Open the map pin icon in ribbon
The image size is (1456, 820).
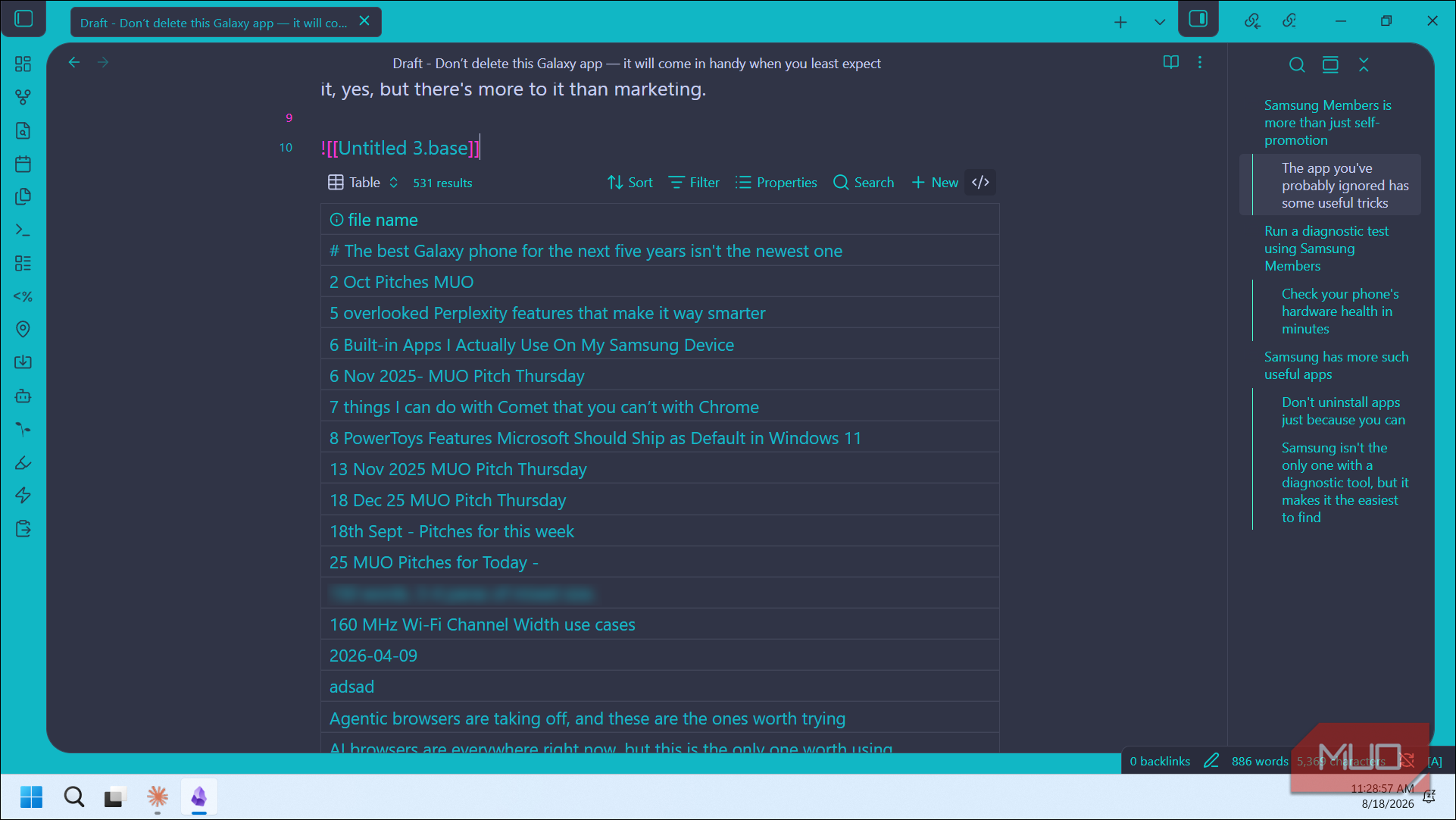pyautogui.click(x=23, y=329)
